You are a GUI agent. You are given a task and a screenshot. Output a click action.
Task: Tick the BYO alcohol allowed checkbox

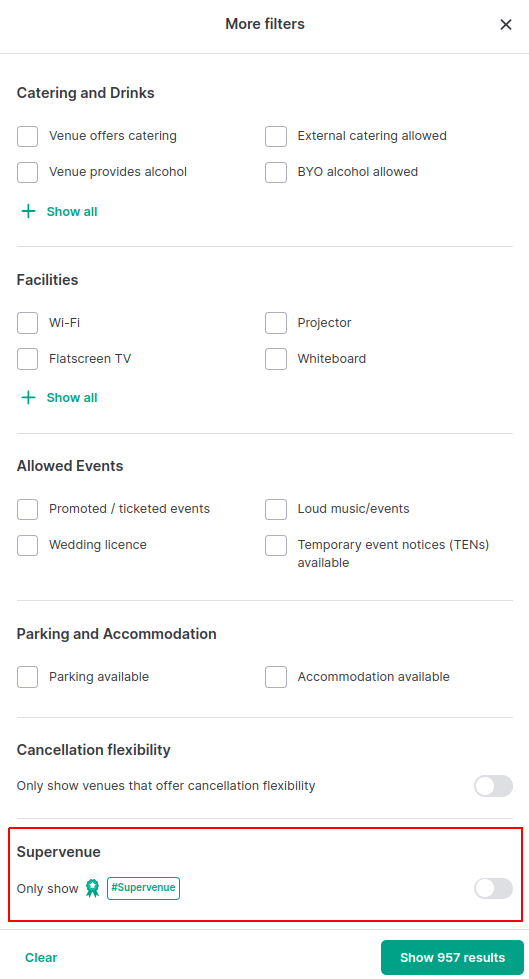tap(276, 172)
